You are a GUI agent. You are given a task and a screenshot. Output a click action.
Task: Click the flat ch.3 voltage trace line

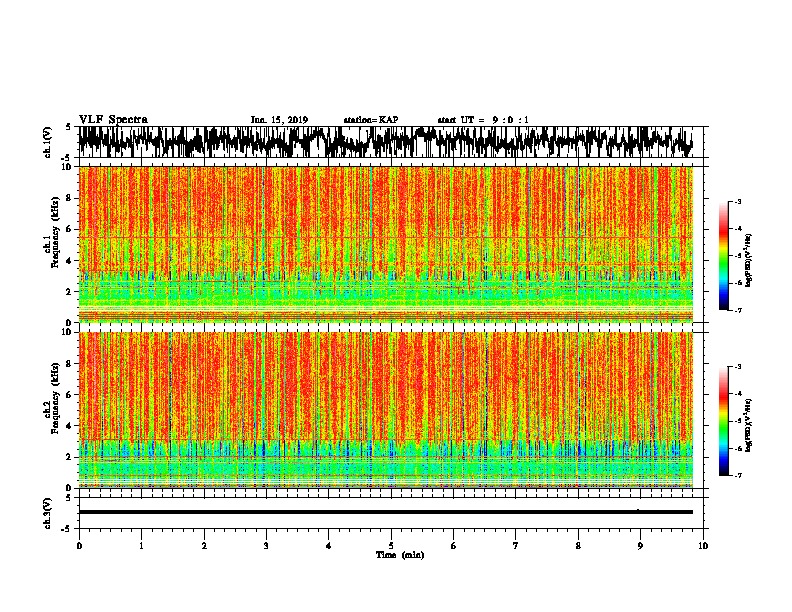(x=386, y=512)
